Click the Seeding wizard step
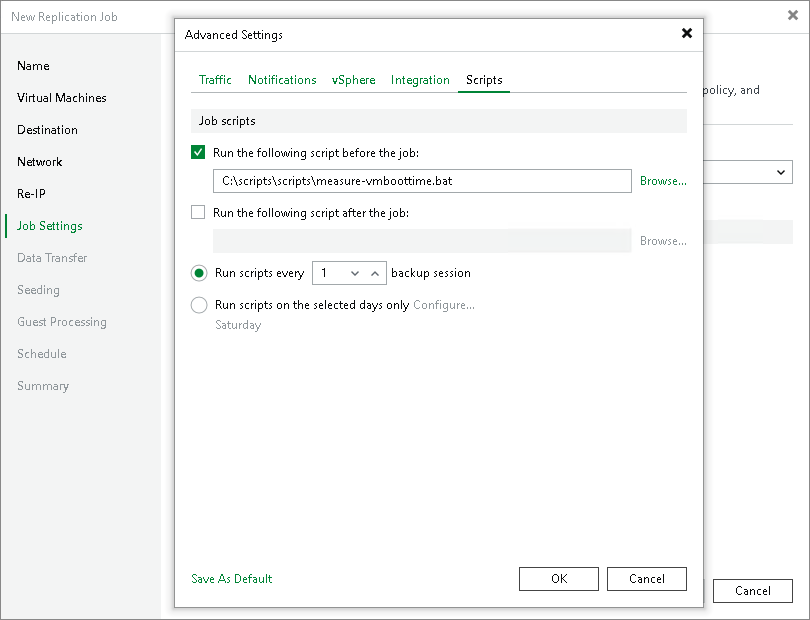810x620 pixels. pyautogui.click(x=38, y=290)
